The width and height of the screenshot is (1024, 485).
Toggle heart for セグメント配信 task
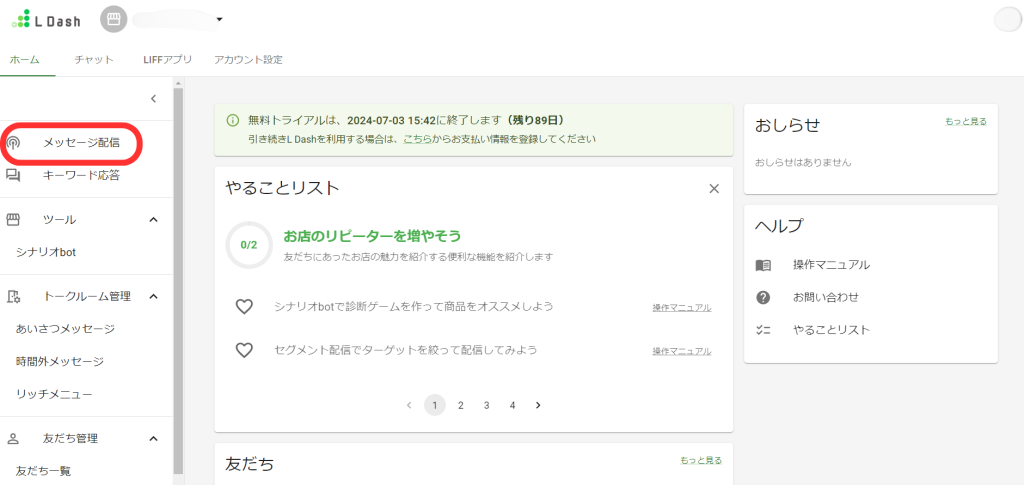tap(244, 350)
